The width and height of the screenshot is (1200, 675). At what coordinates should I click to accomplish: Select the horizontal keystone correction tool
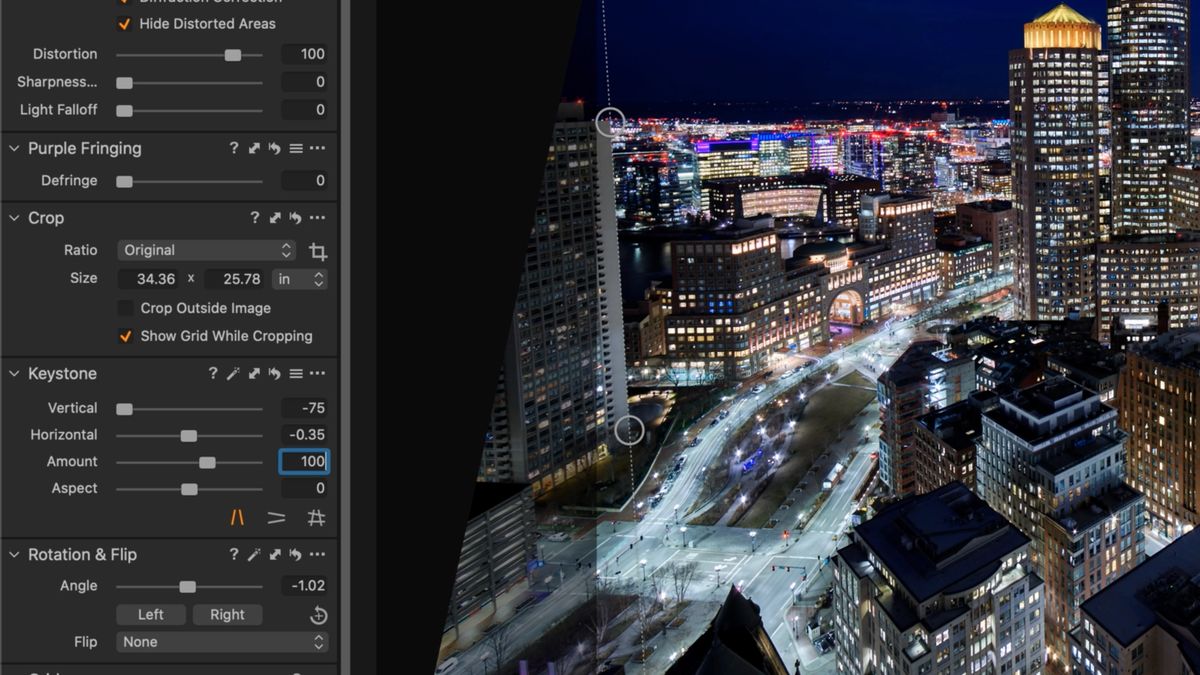pos(277,517)
